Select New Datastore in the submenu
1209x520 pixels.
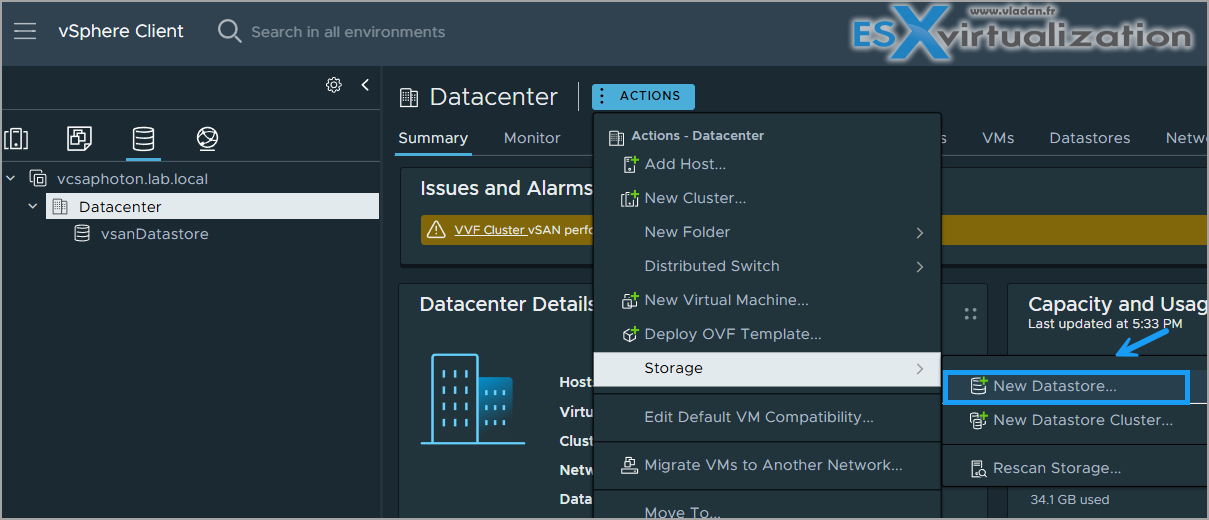click(x=1066, y=386)
